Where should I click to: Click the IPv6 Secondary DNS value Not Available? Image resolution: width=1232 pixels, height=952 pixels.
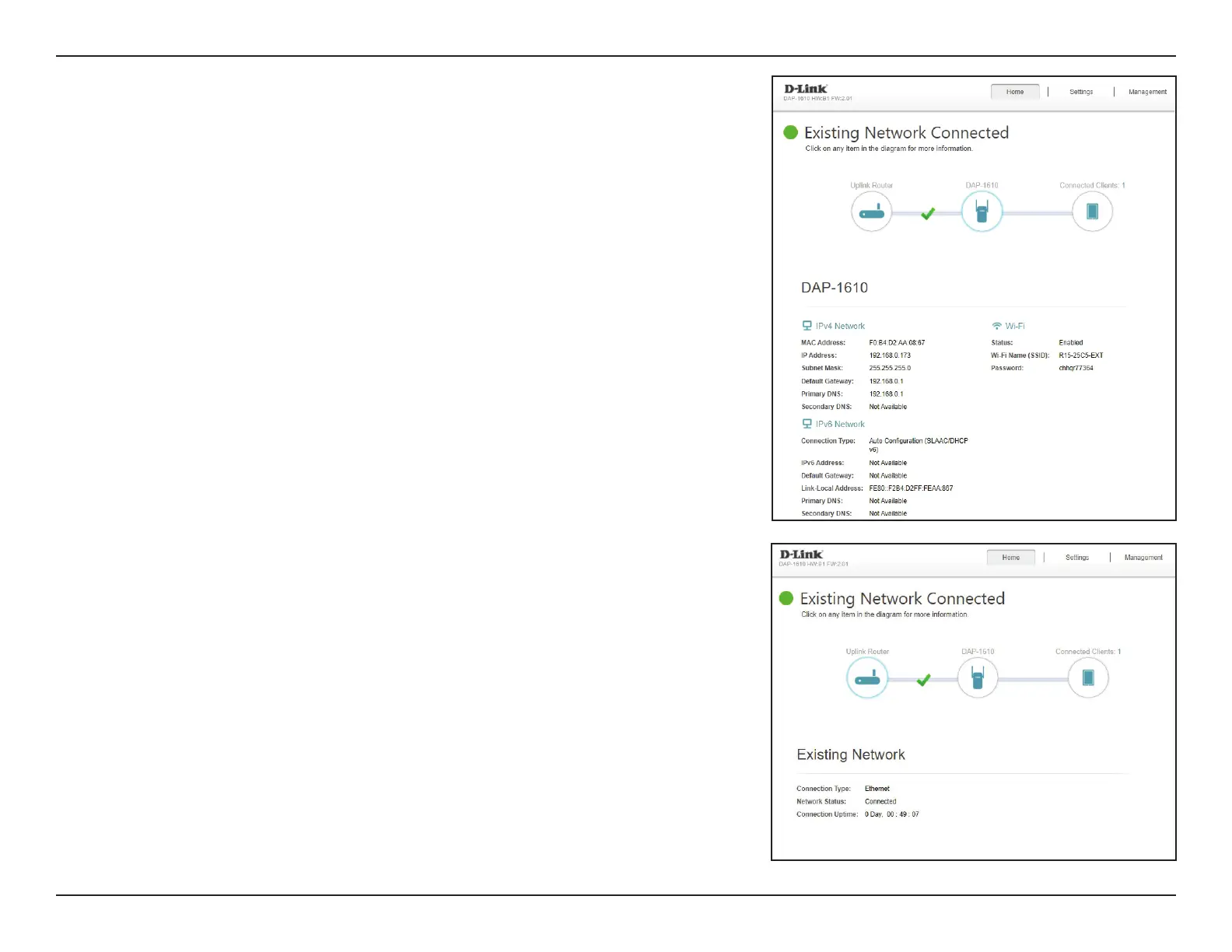pyautogui.click(x=887, y=513)
